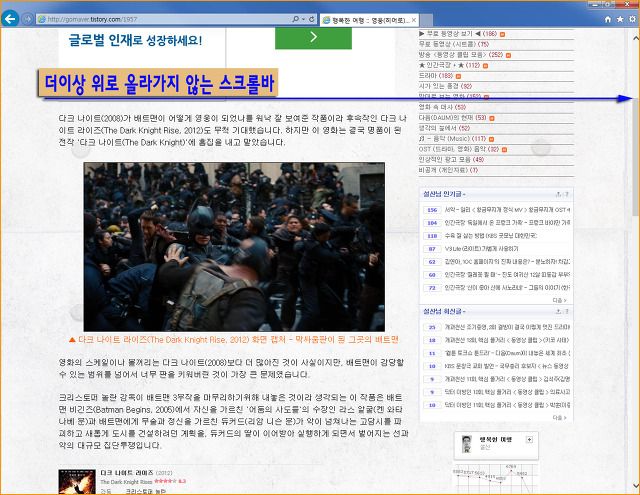The height and width of the screenshot is (495, 640).
Task: Open the 무료 동영상 보기 (186) category
Action: [458, 34]
